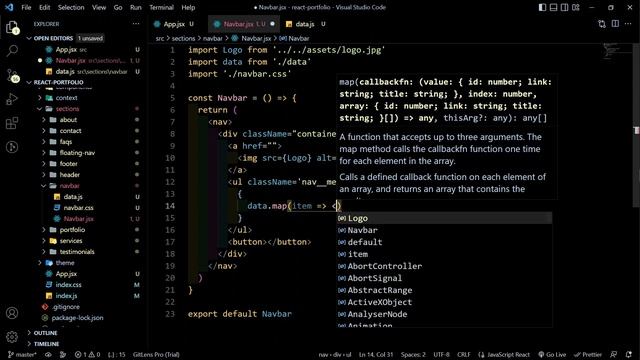Open navbar.css in explorer tree
This screenshot has height=360, width=640.
(x=78, y=208)
